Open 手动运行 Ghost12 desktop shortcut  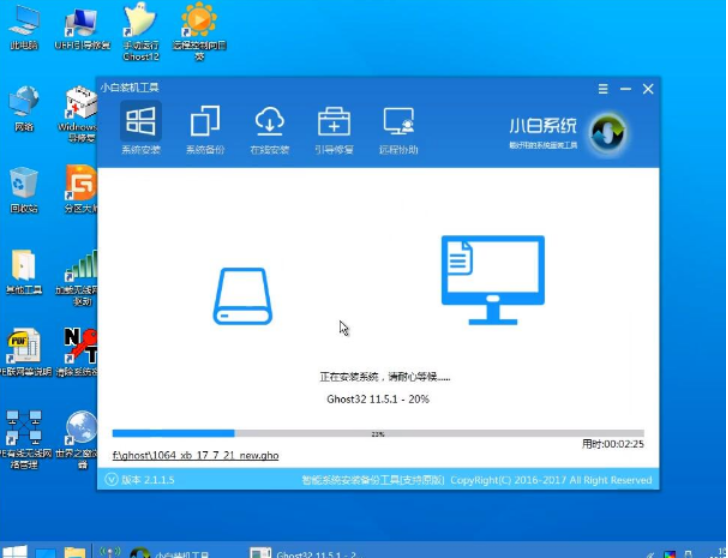(x=141, y=32)
